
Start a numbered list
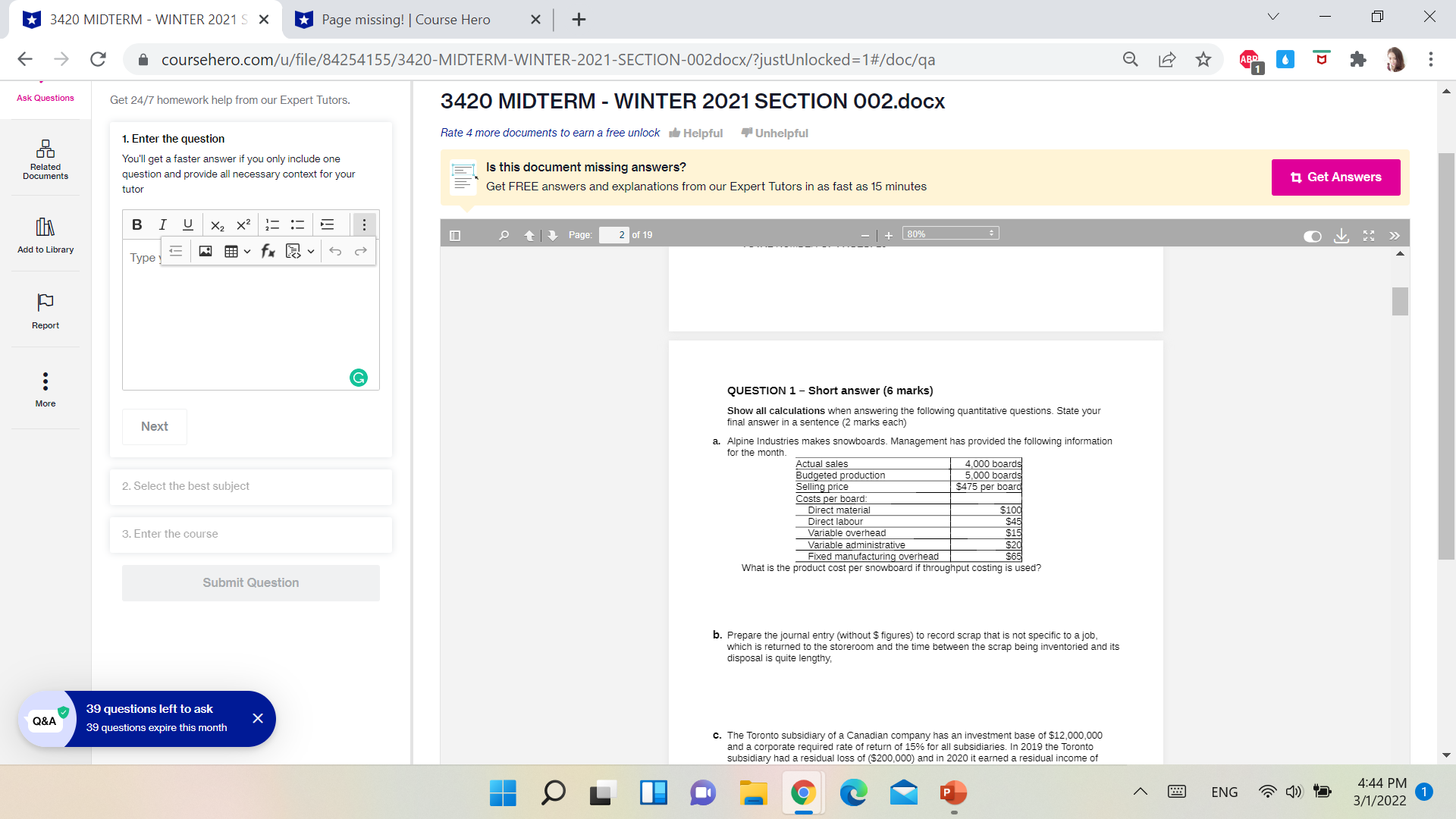pos(271,224)
